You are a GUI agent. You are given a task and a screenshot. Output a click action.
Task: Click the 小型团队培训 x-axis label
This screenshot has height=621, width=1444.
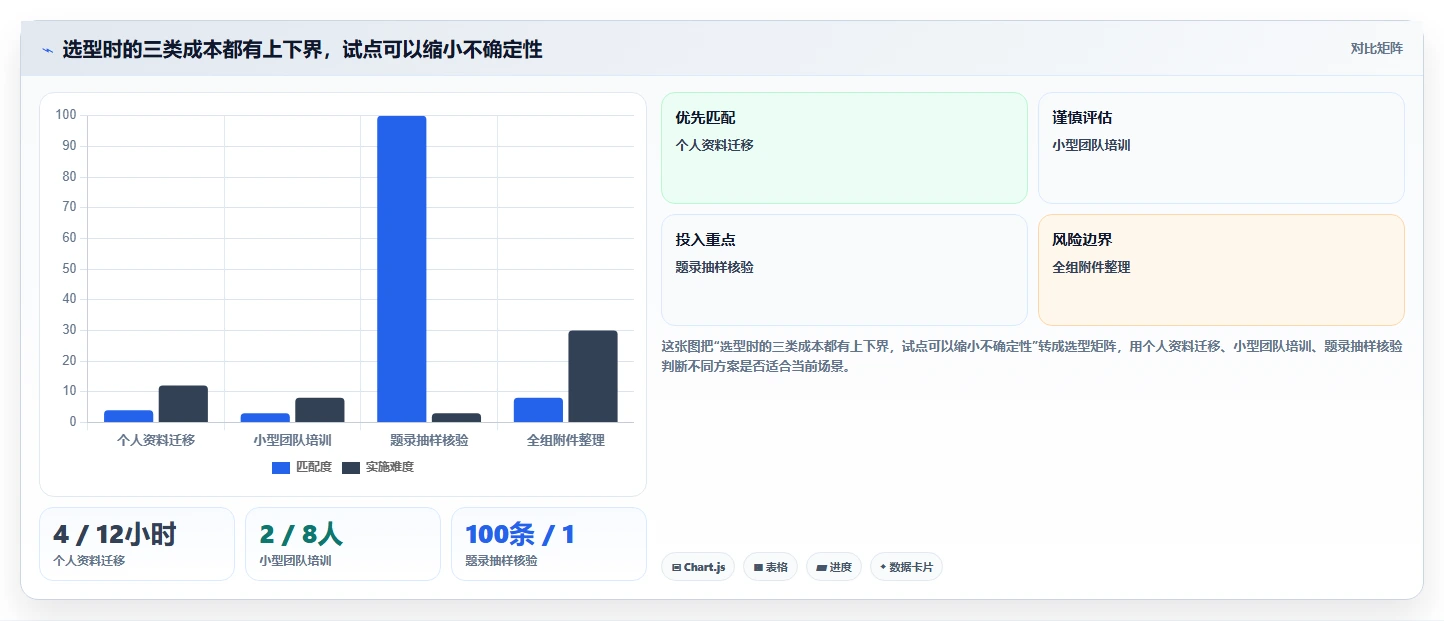pyautogui.click(x=292, y=440)
